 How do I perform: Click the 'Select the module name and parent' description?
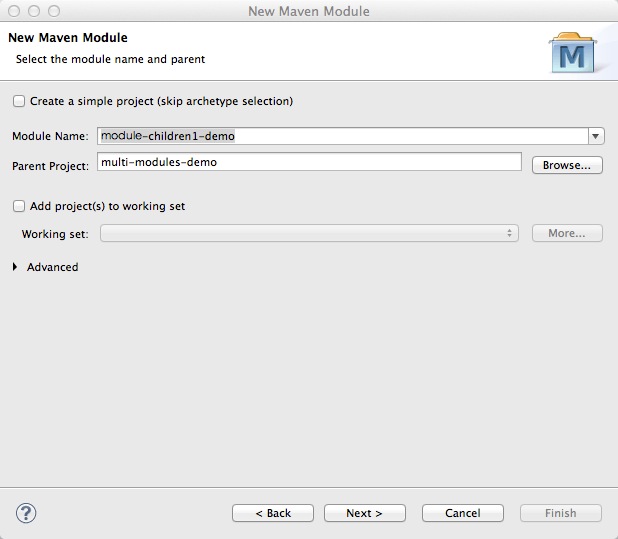tap(110, 59)
